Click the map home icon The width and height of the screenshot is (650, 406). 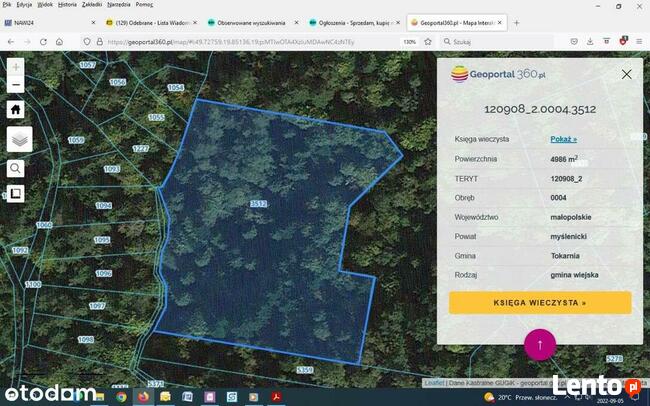coord(16,110)
